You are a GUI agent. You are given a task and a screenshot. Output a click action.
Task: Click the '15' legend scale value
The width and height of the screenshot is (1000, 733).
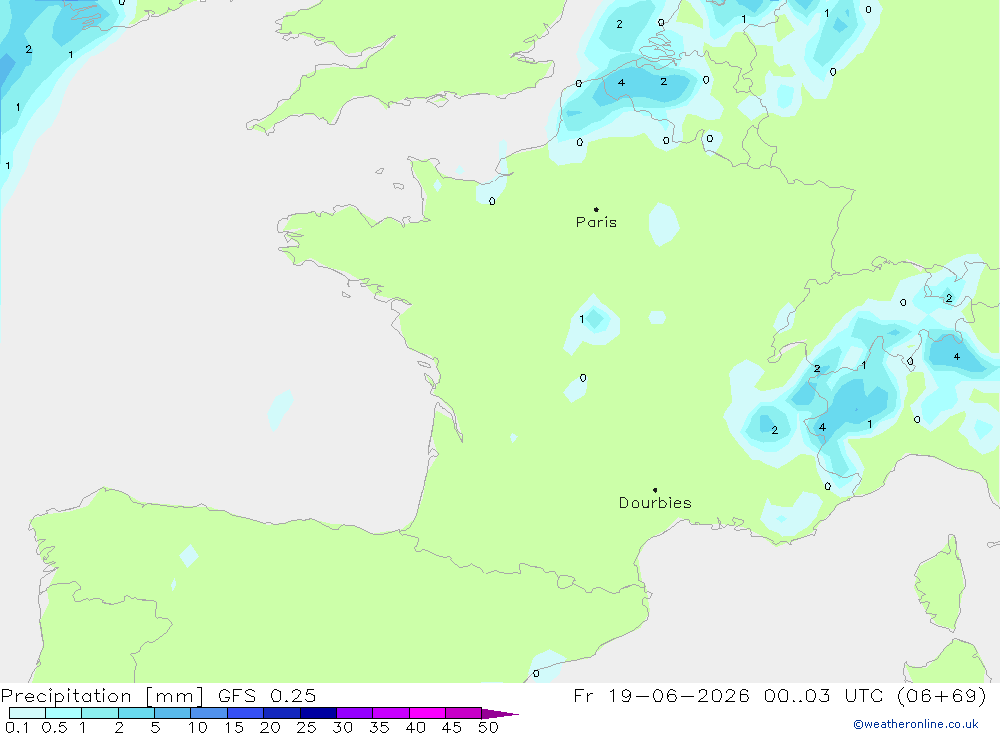[234, 727]
